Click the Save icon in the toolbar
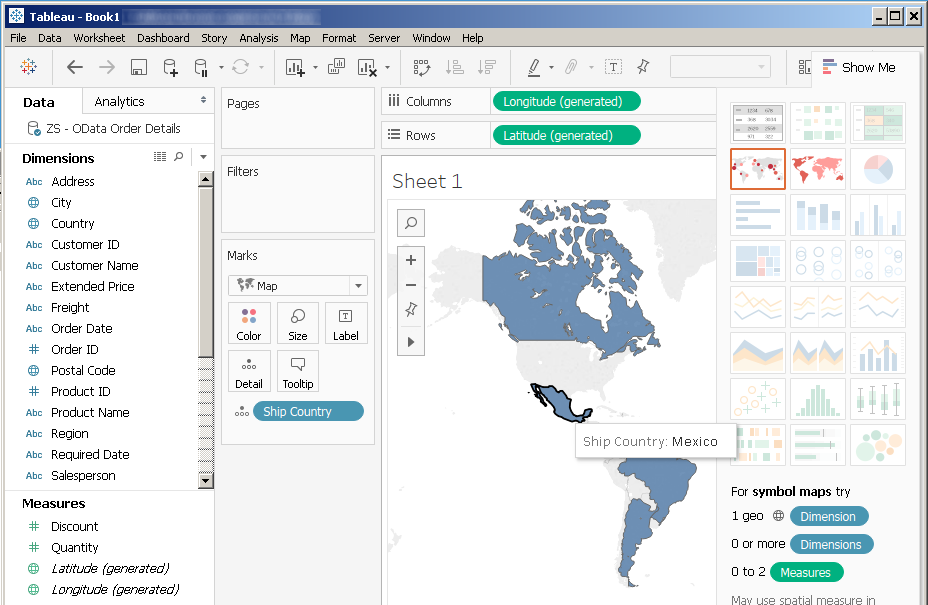Image resolution: width=928 pixels, height=605 pixels. 139,67
